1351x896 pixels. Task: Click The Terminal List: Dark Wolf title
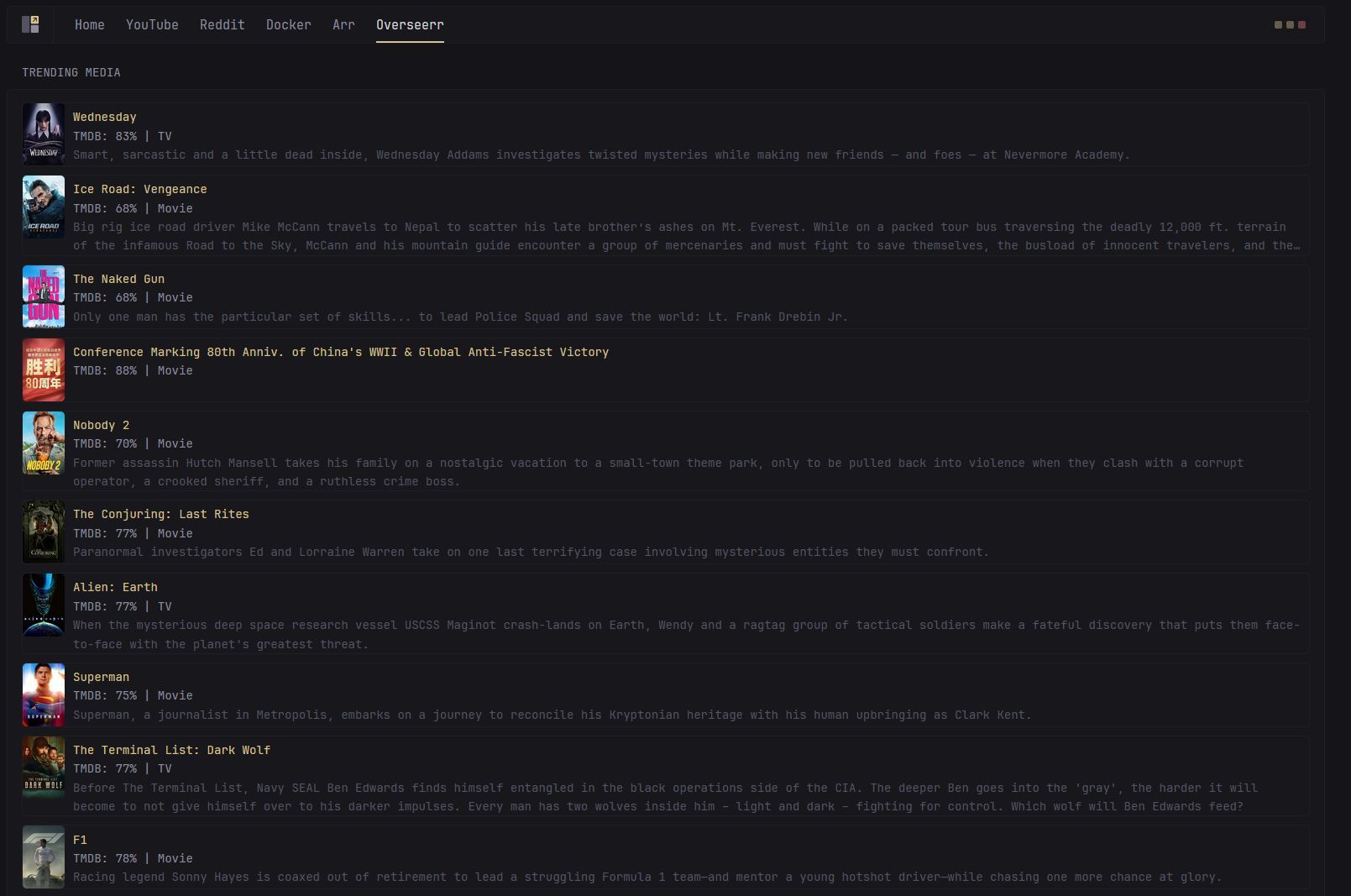point(171,750)
